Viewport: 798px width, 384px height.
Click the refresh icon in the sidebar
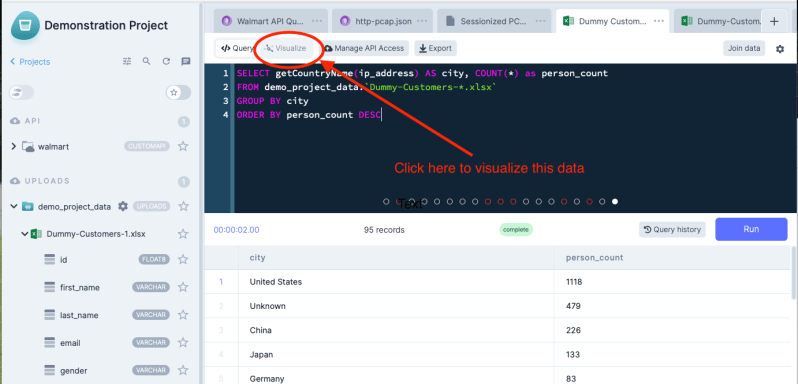[166, 62]
